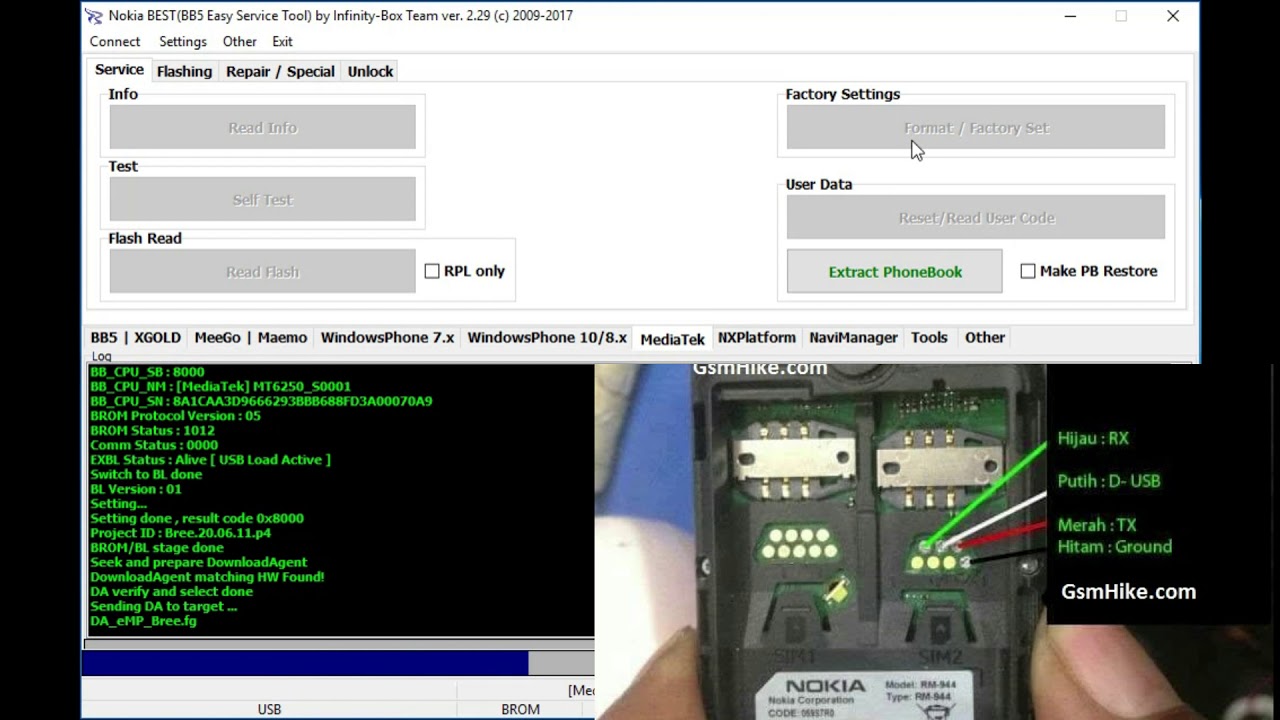This screenshot has height=720, width=1280.
Task: Open the Repair / Special tab
Action: coord(280,71)
